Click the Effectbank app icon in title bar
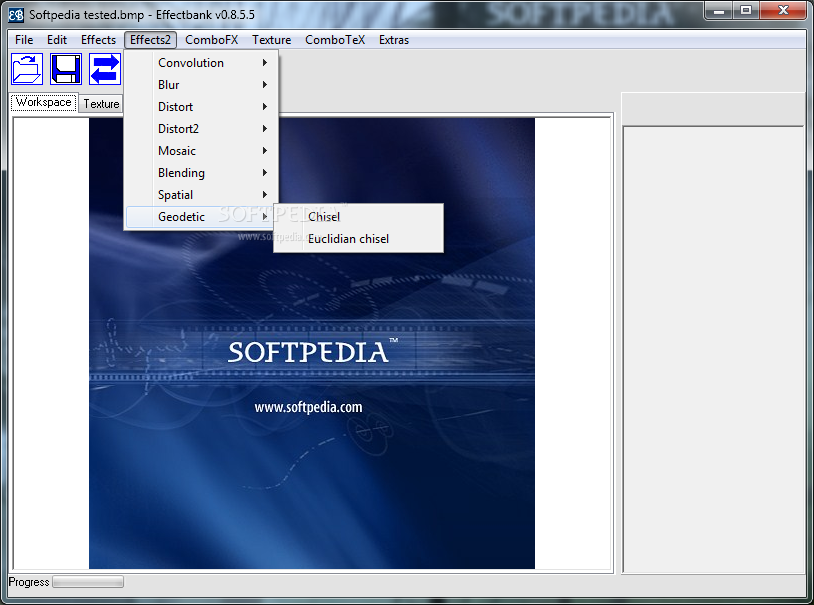Viewport: 814px width, 605px height. coord(16,15)
